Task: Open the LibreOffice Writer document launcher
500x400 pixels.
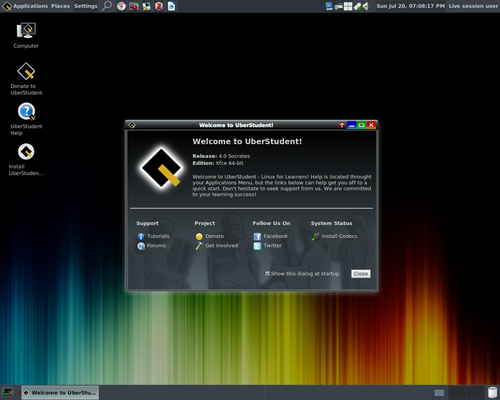Action: pyautogui.click(x=171, y=6)
